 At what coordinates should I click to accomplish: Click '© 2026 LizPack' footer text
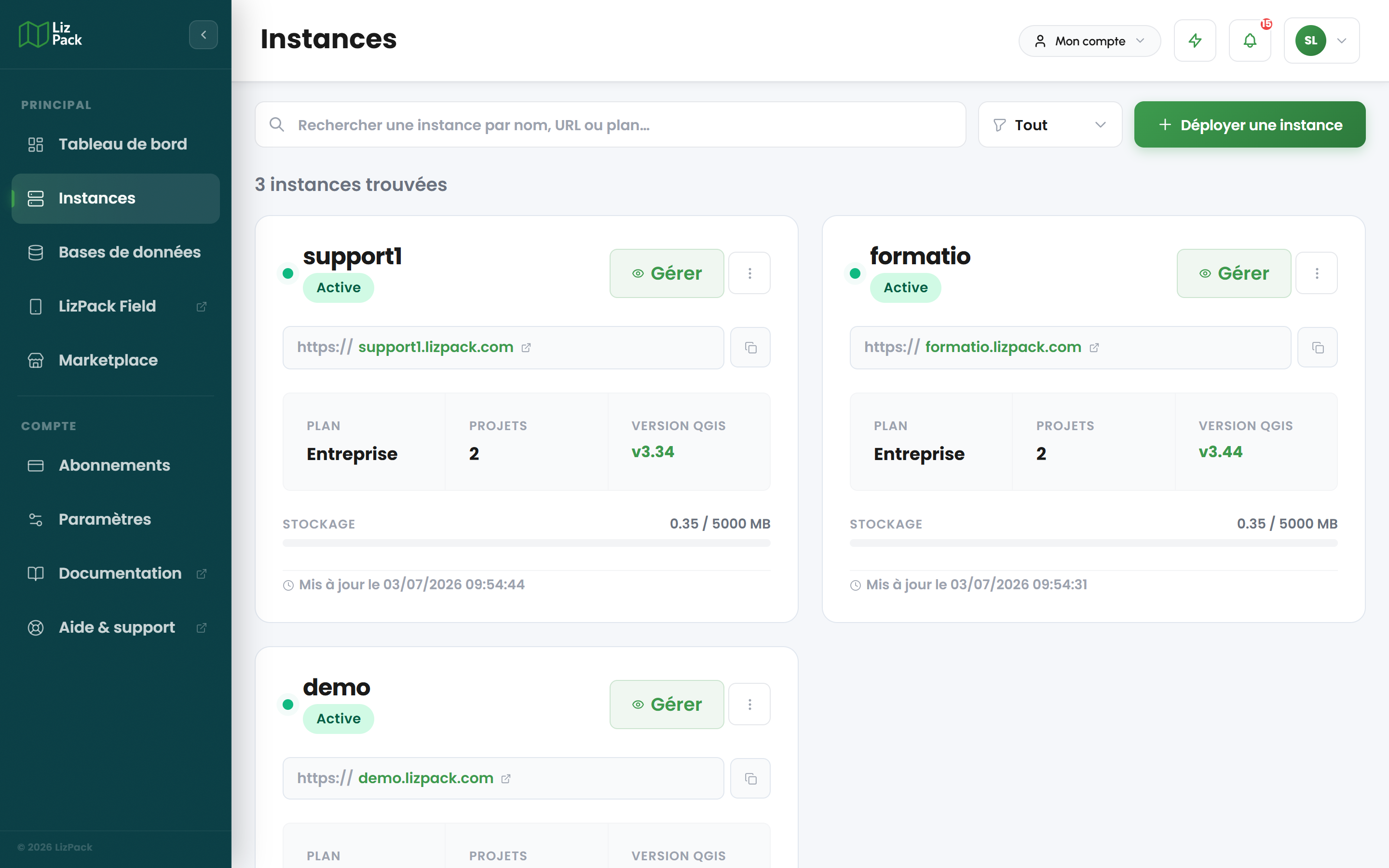click(54, 847)
